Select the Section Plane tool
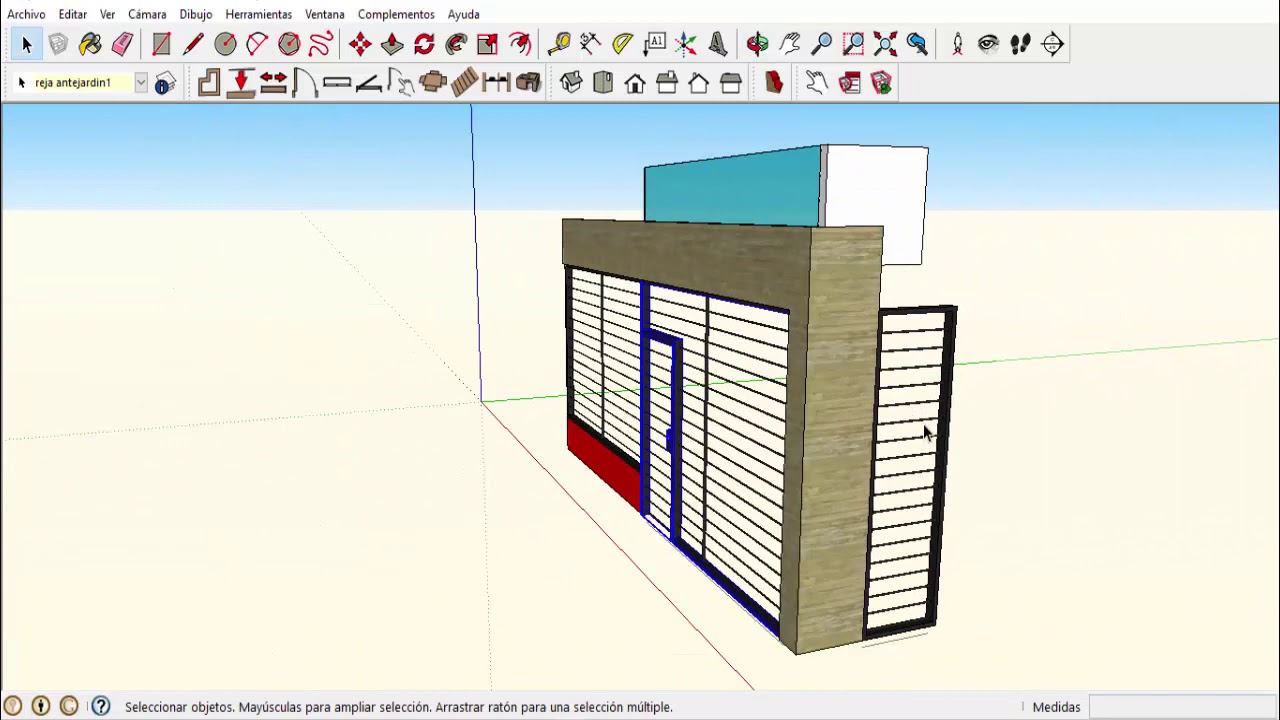1280x720 pixels. tap(1053, 44)
